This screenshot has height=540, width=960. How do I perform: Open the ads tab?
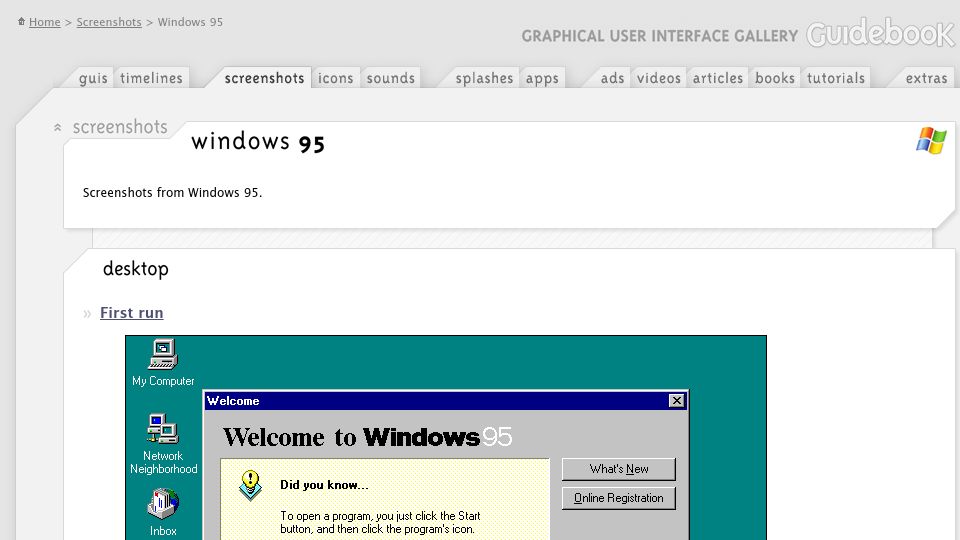tap(612, 78)
